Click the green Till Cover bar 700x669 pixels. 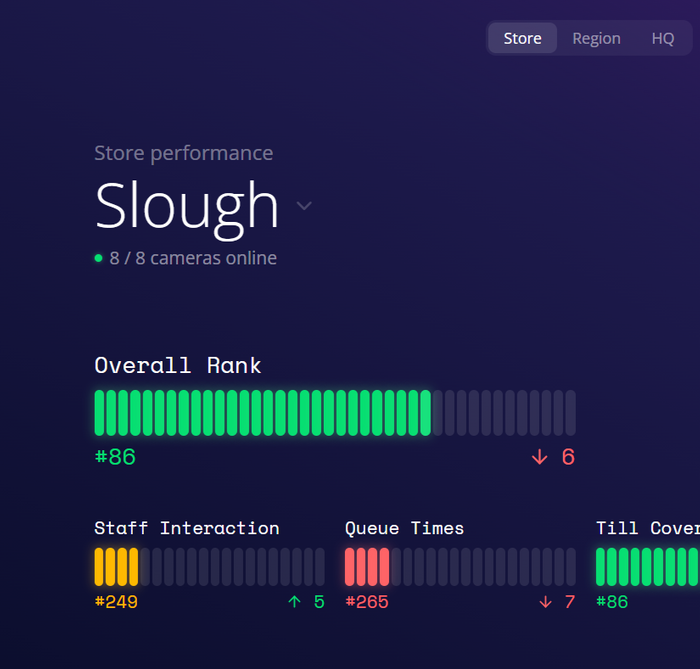pos(647,566)
